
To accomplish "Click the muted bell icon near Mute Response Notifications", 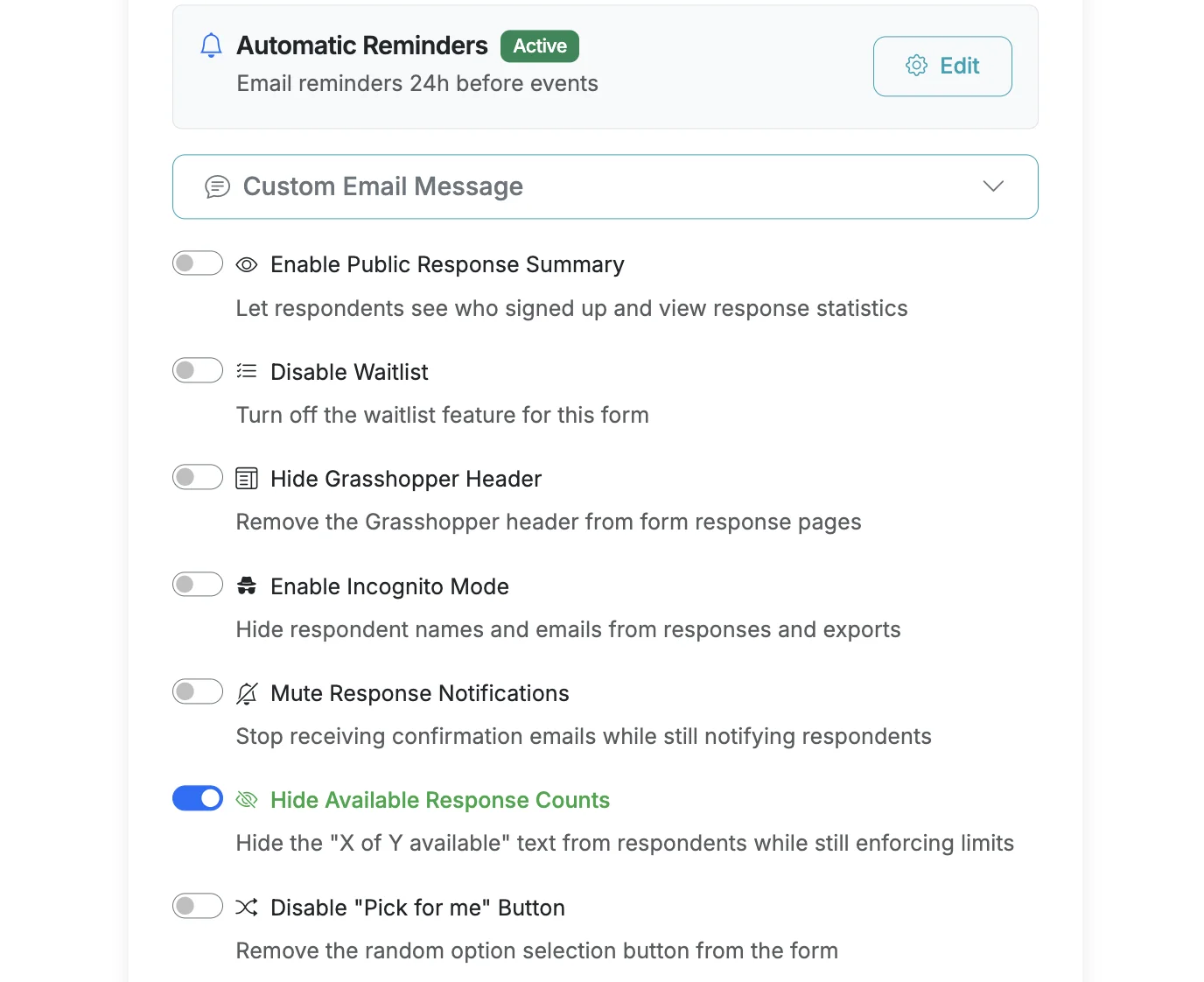I will (247, 692).
